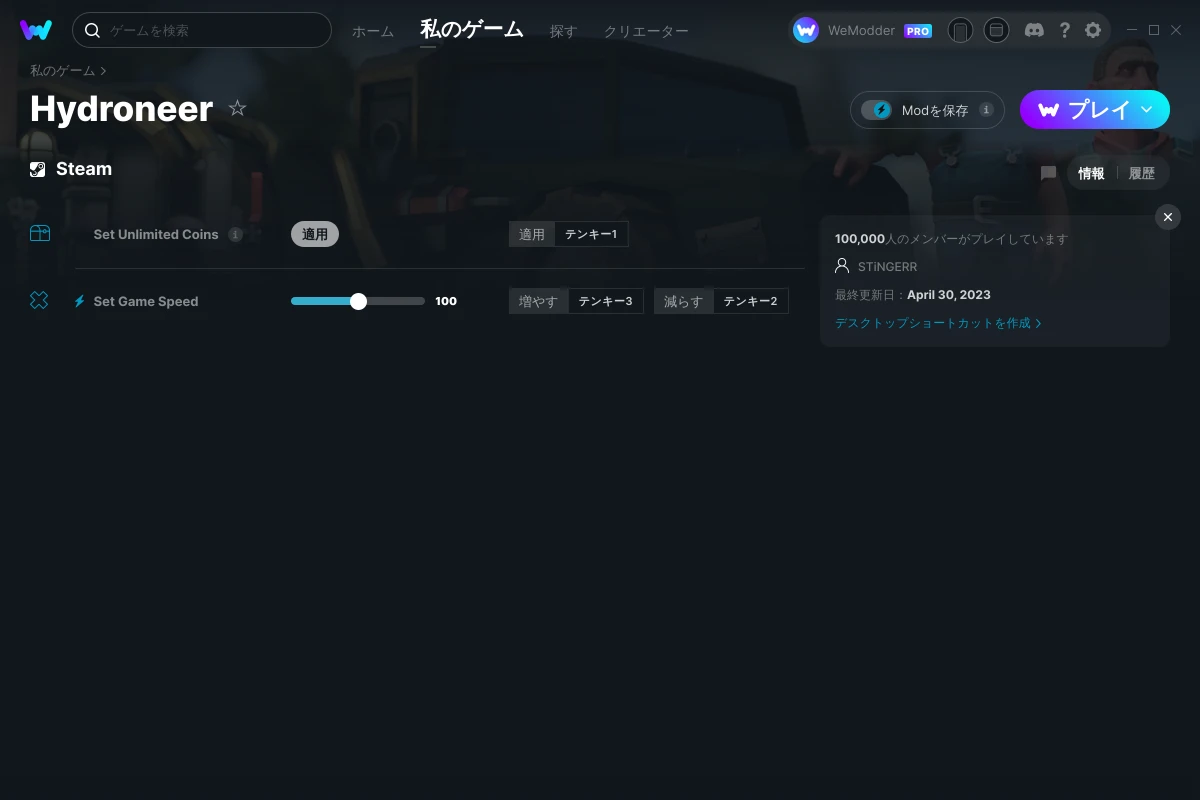Expand the プレイ button dropdown arrow
The width and height of the screenshot is (1200, 800).
[x=1147, y=110]
